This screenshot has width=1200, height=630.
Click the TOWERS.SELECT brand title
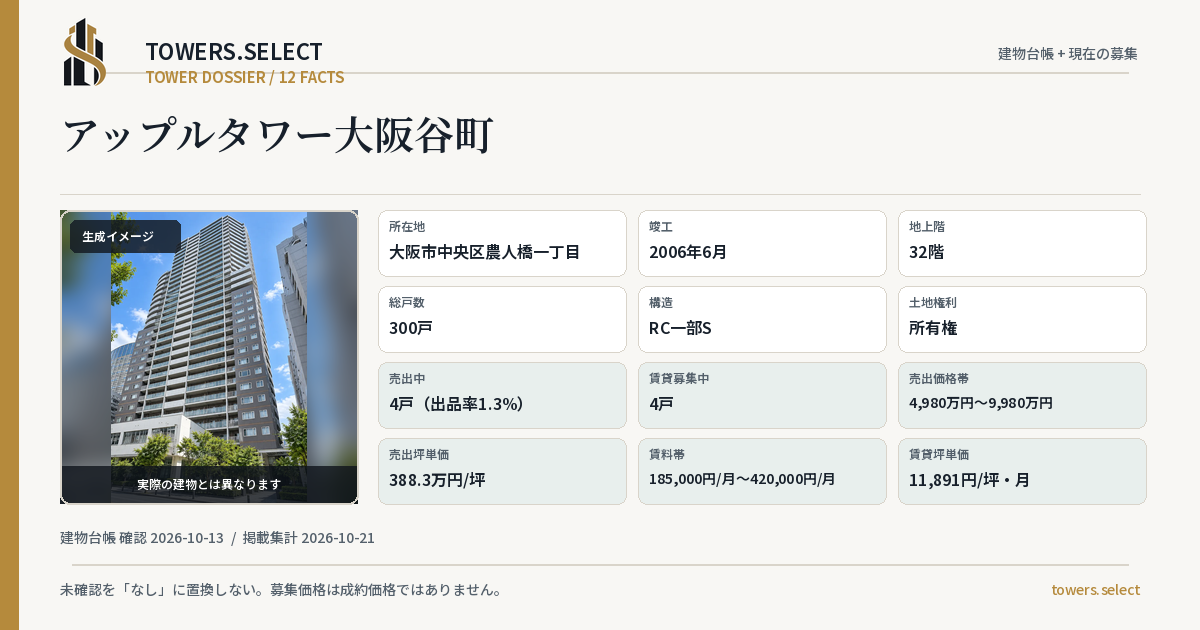pyautogui.click(x=234, y=52)
